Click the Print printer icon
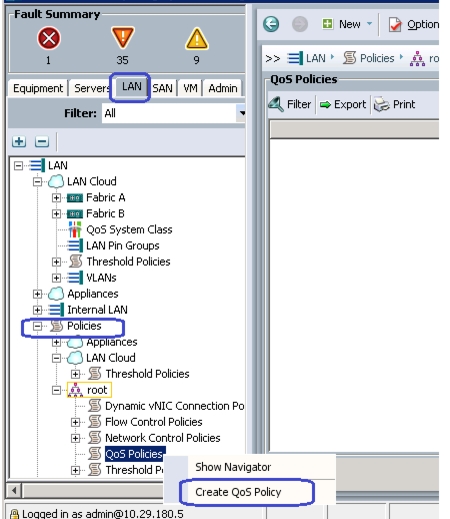The width and height of the screenshot is (450, 519). pos(382,105)
